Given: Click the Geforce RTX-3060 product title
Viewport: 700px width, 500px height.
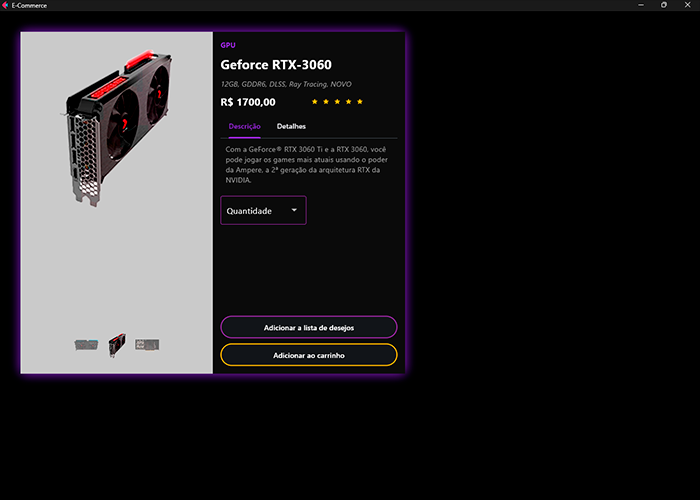Looking at the screenshot, I should 276,65.
